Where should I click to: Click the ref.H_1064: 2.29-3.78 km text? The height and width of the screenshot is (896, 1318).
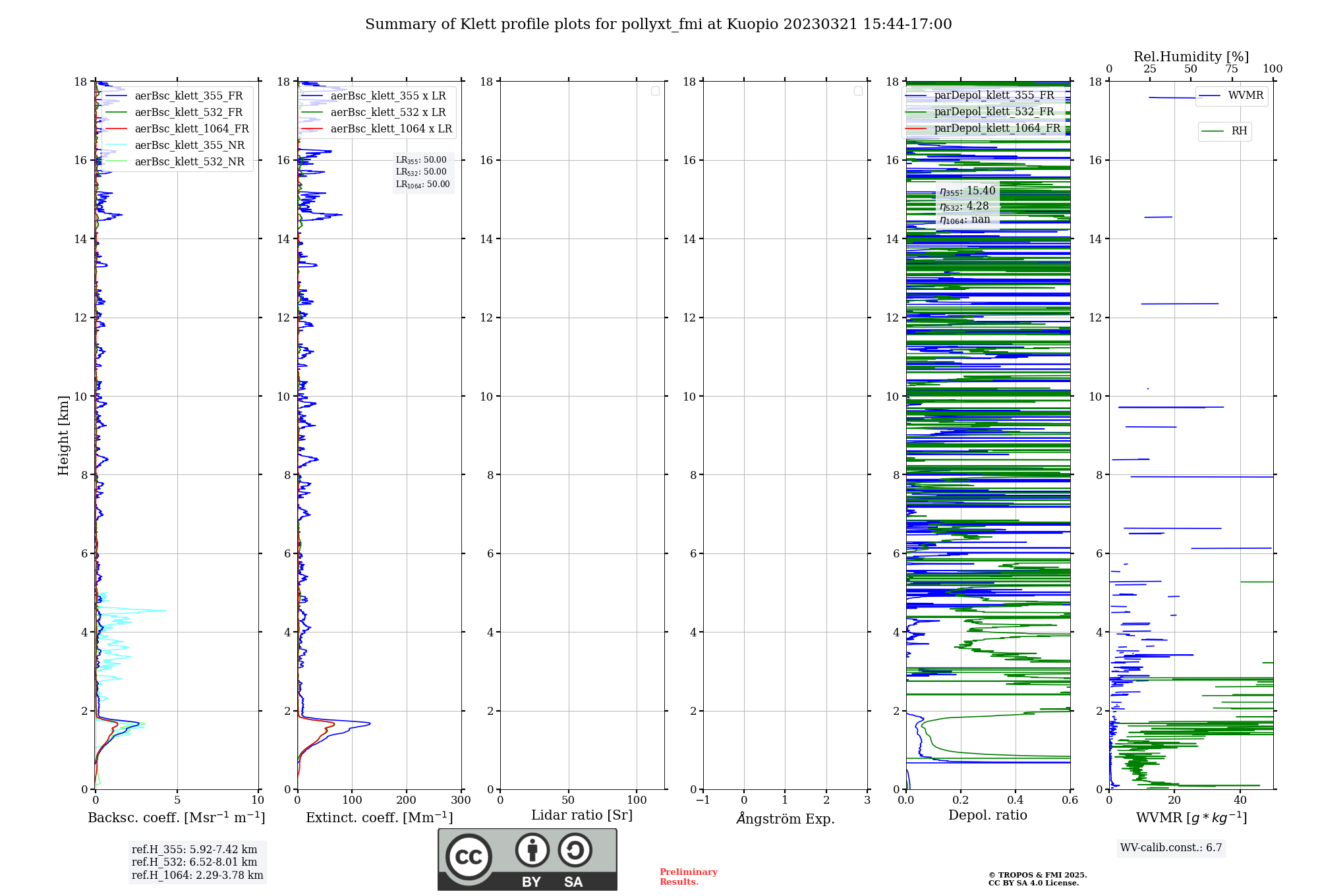198,875
